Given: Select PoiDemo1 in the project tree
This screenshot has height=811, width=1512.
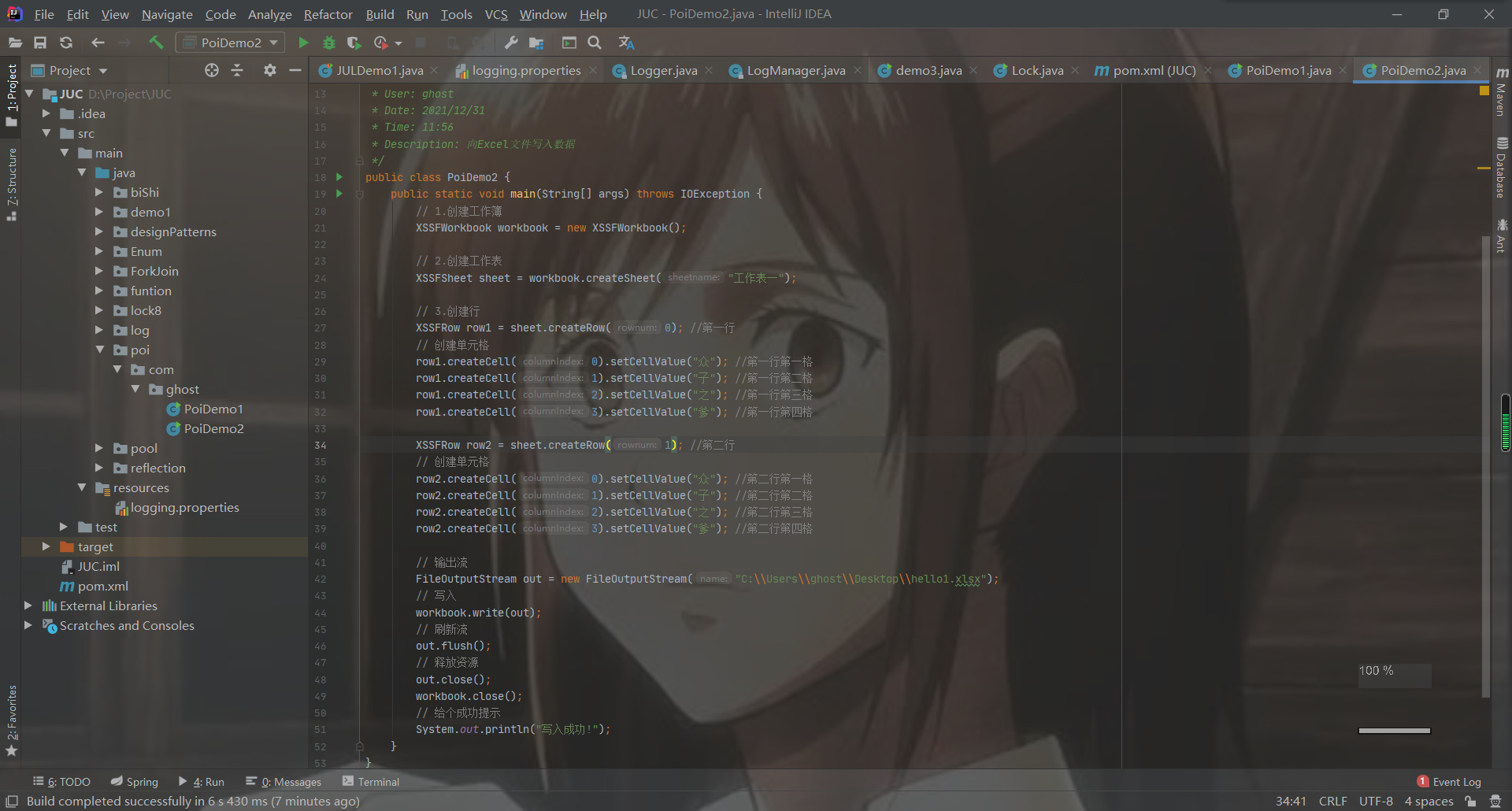Looking at the screenshot, I should 213,409.
